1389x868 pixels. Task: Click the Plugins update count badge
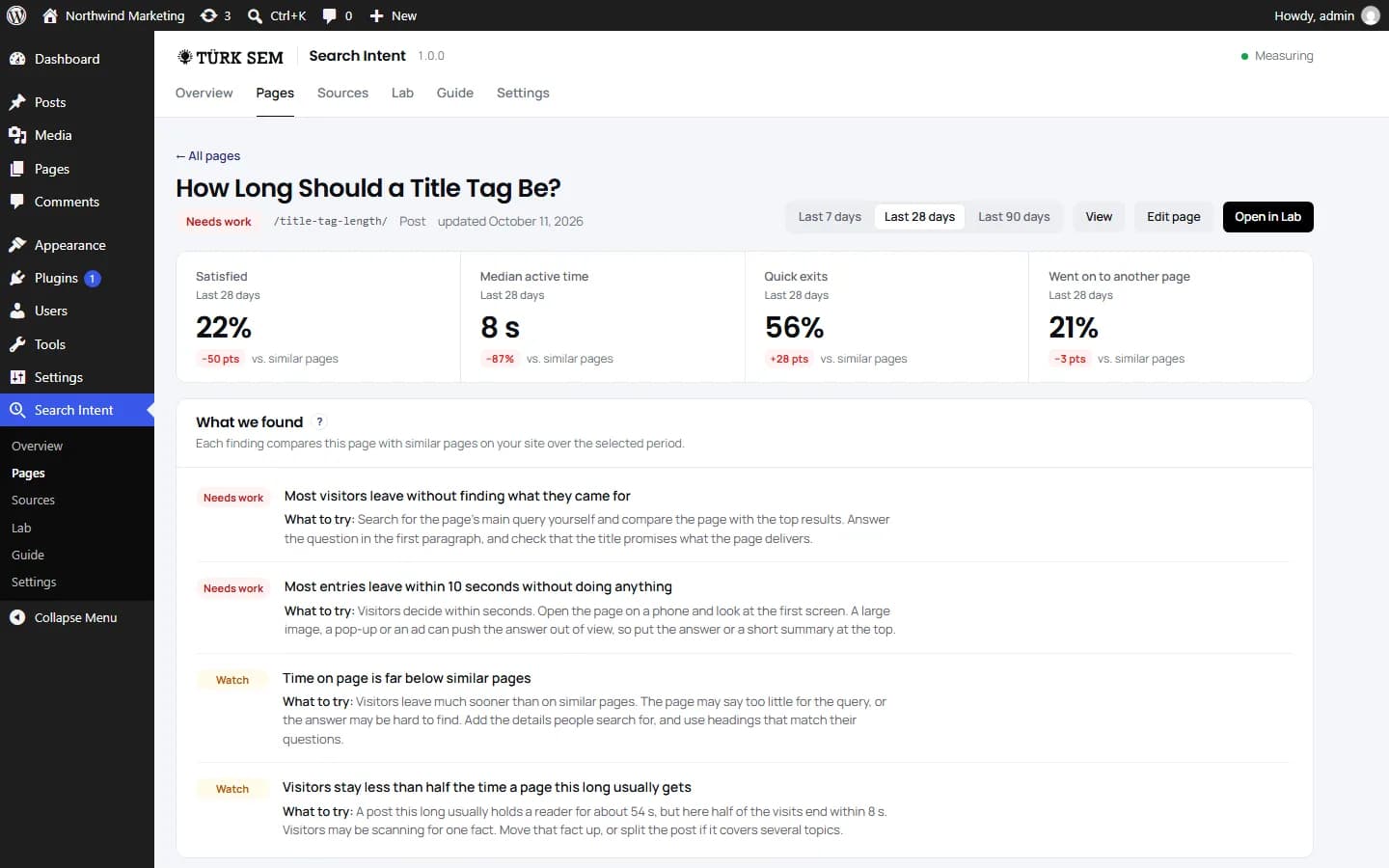pos(93,278)
